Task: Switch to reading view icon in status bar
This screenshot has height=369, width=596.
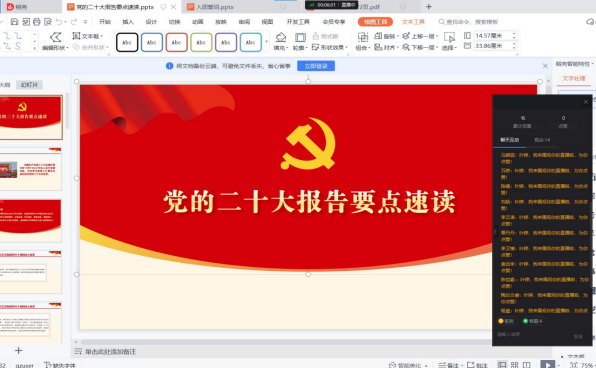Action: point(526,365)
